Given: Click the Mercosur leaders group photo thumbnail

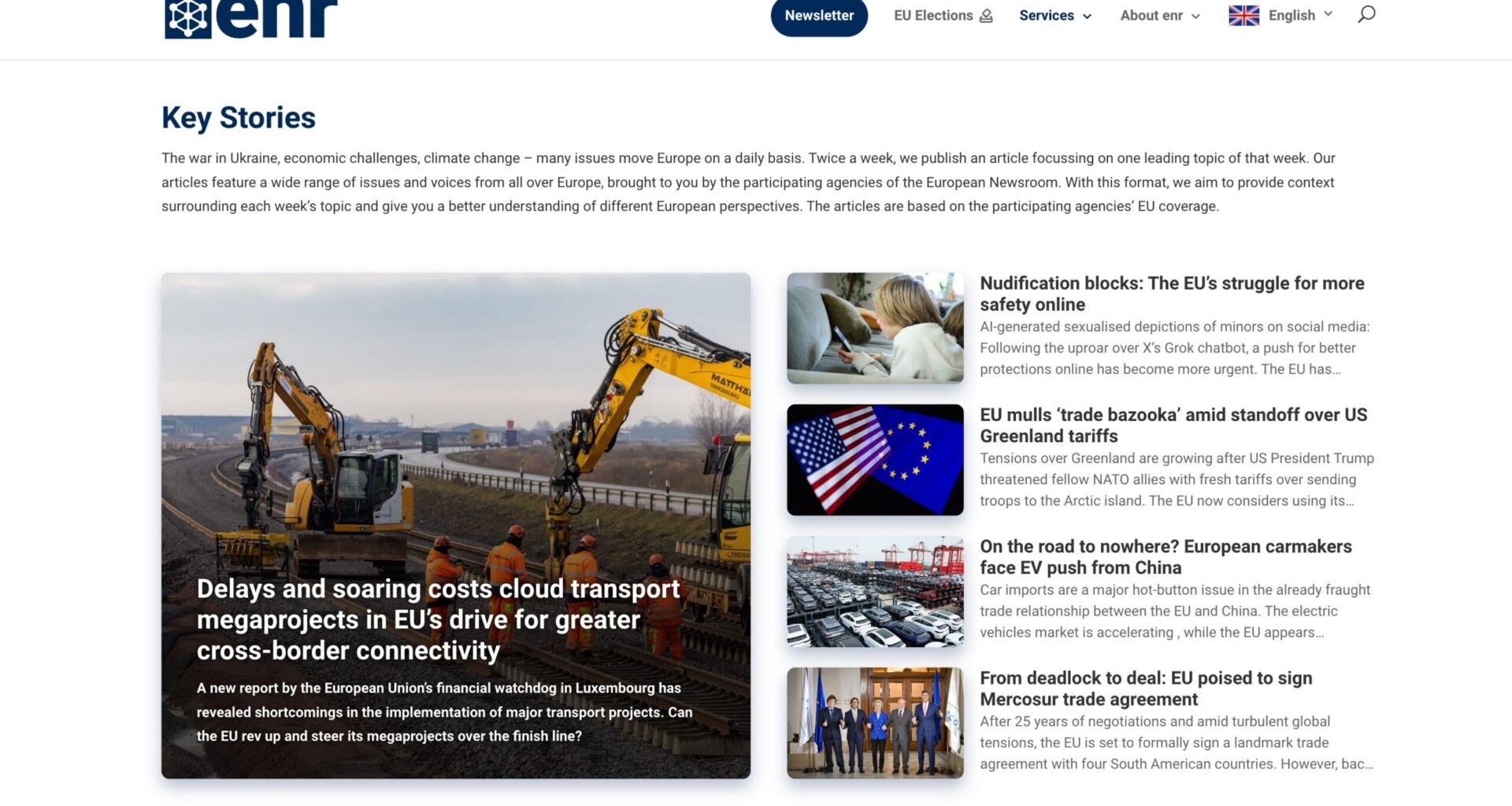Looking at the screenshot, I should point(874,722).
